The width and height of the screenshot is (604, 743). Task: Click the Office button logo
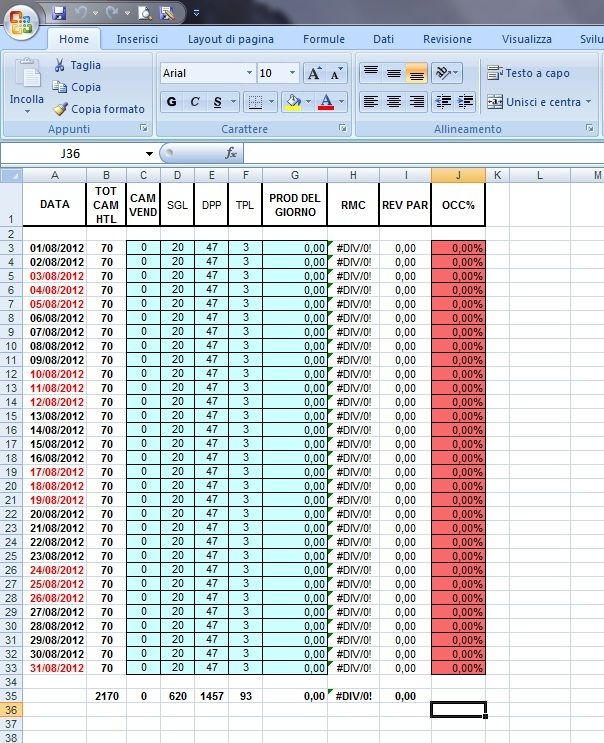(x=23, y=18)
